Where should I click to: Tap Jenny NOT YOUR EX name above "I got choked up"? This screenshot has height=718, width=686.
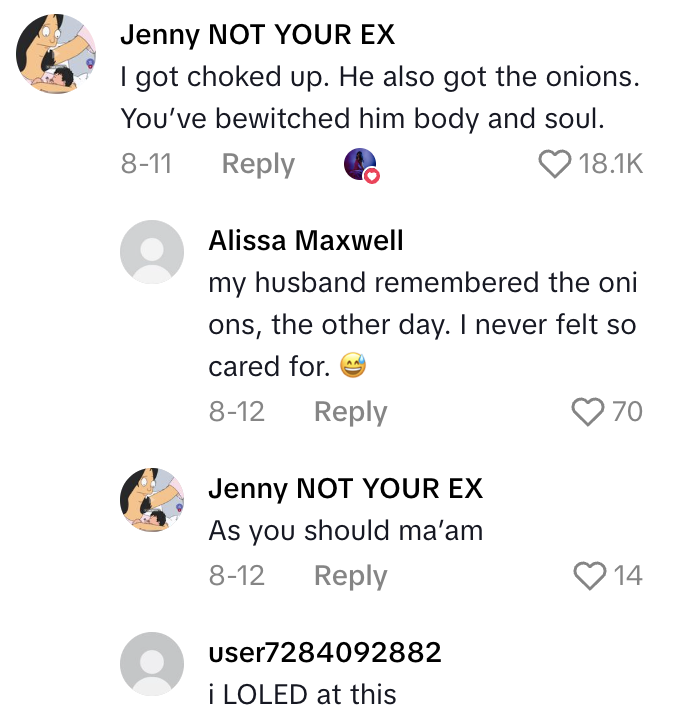coord(257,36)
